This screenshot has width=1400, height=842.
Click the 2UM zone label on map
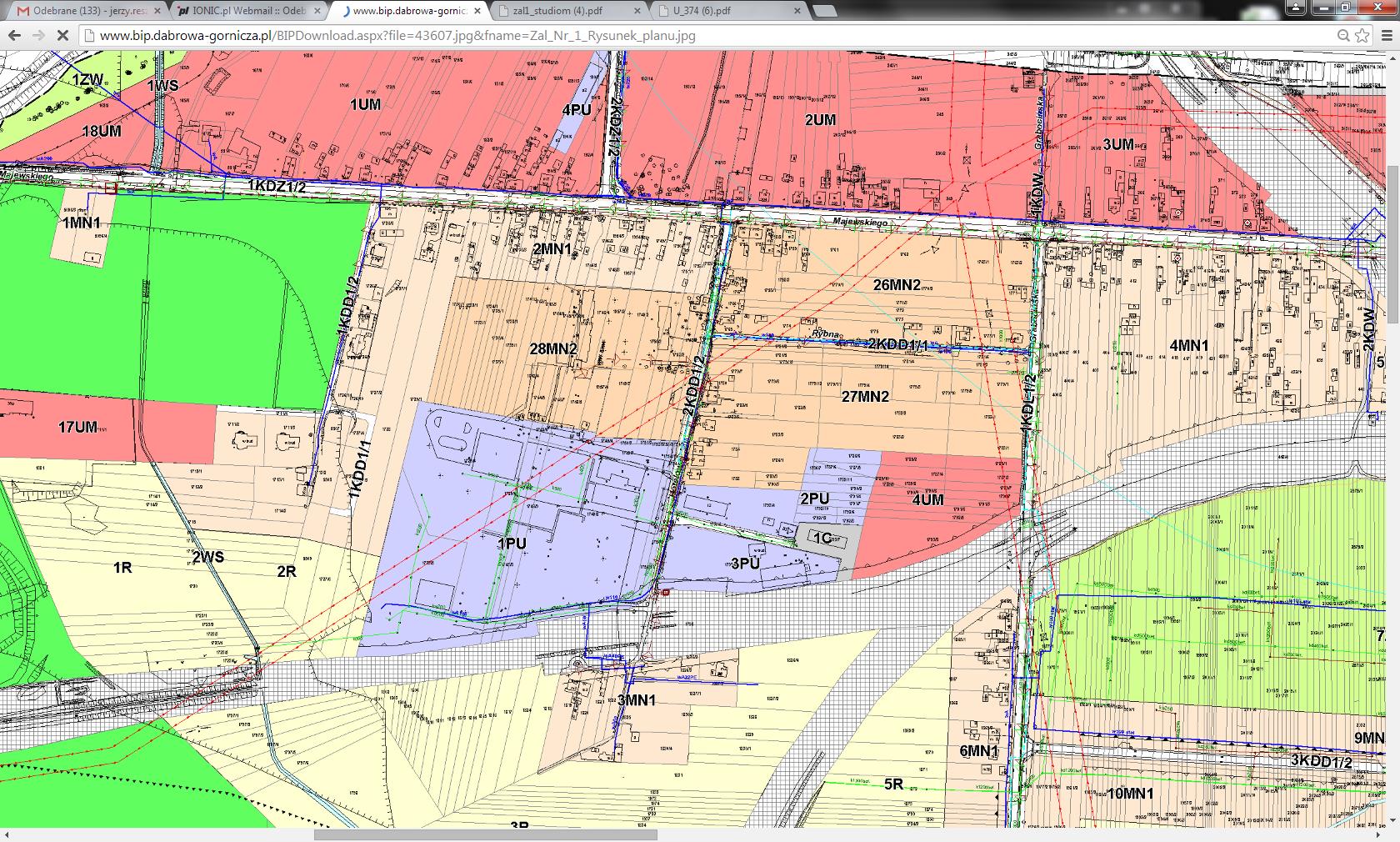pyautogui.click(x=820, y=120)
